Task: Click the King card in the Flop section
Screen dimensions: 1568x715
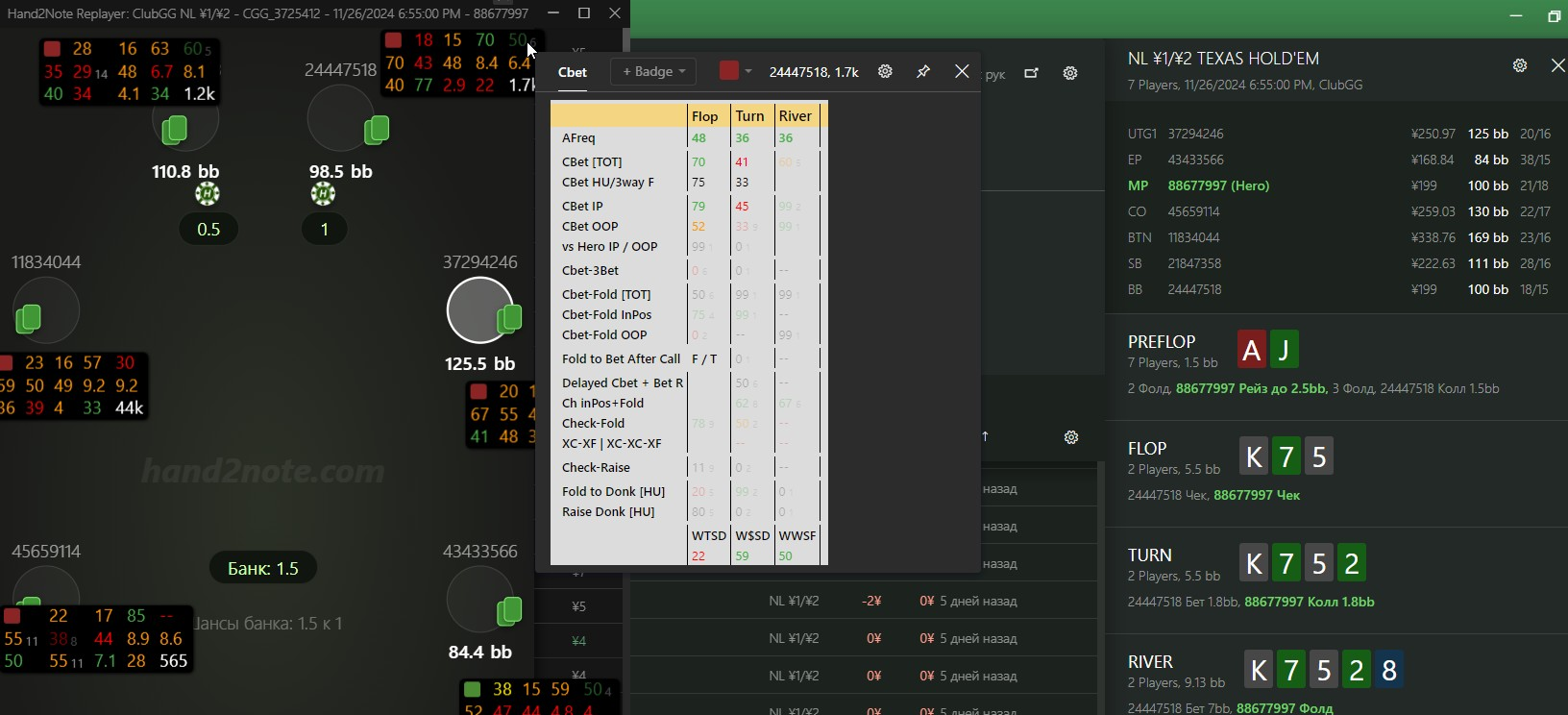Action: click(x=1254, y=456)
